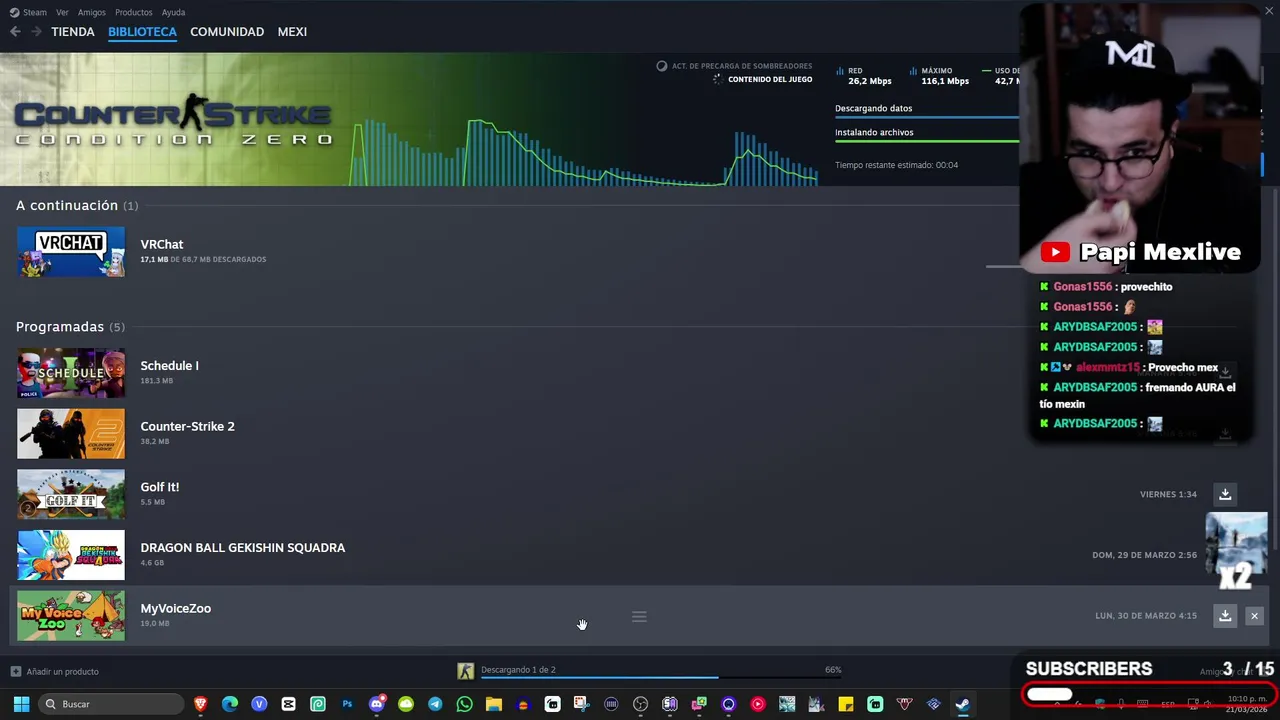Click the DOM, 29 DE MARZO 2:56 time

1144,555
